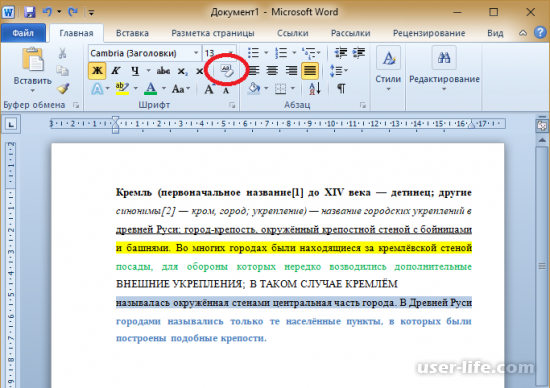Show paragraph marks with the pilcrow button
Viewport: 550px width, 388px height.
click(341, 89)
